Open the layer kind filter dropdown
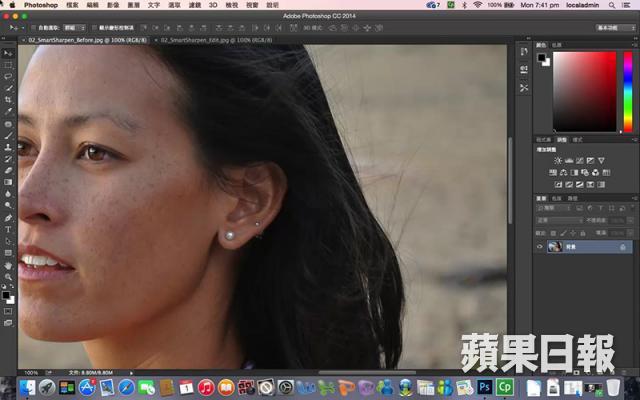Viewport: 640px width, 400px height. [553, 208]
